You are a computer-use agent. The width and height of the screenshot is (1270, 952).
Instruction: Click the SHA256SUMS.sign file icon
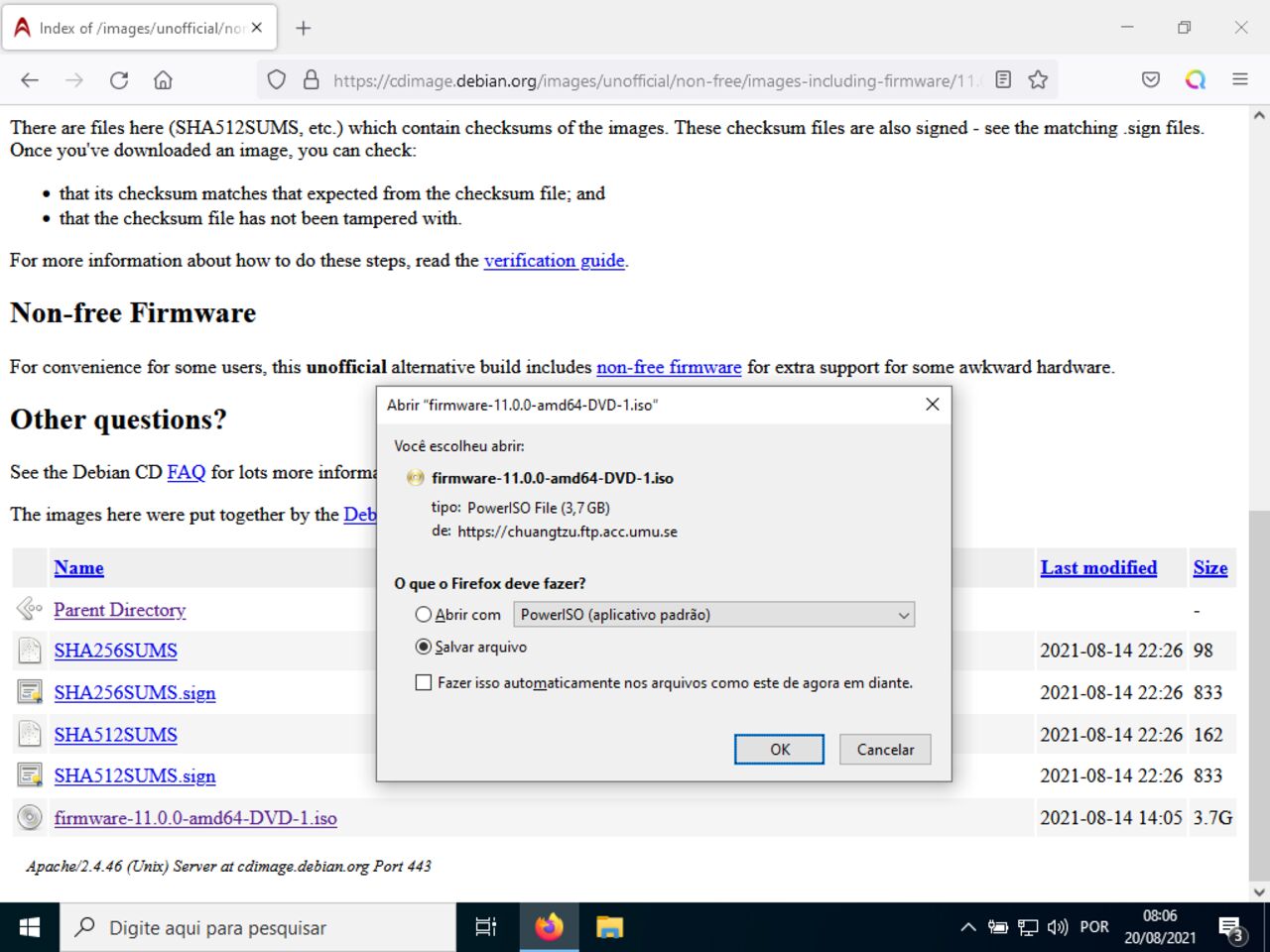[x=30, y=692]
